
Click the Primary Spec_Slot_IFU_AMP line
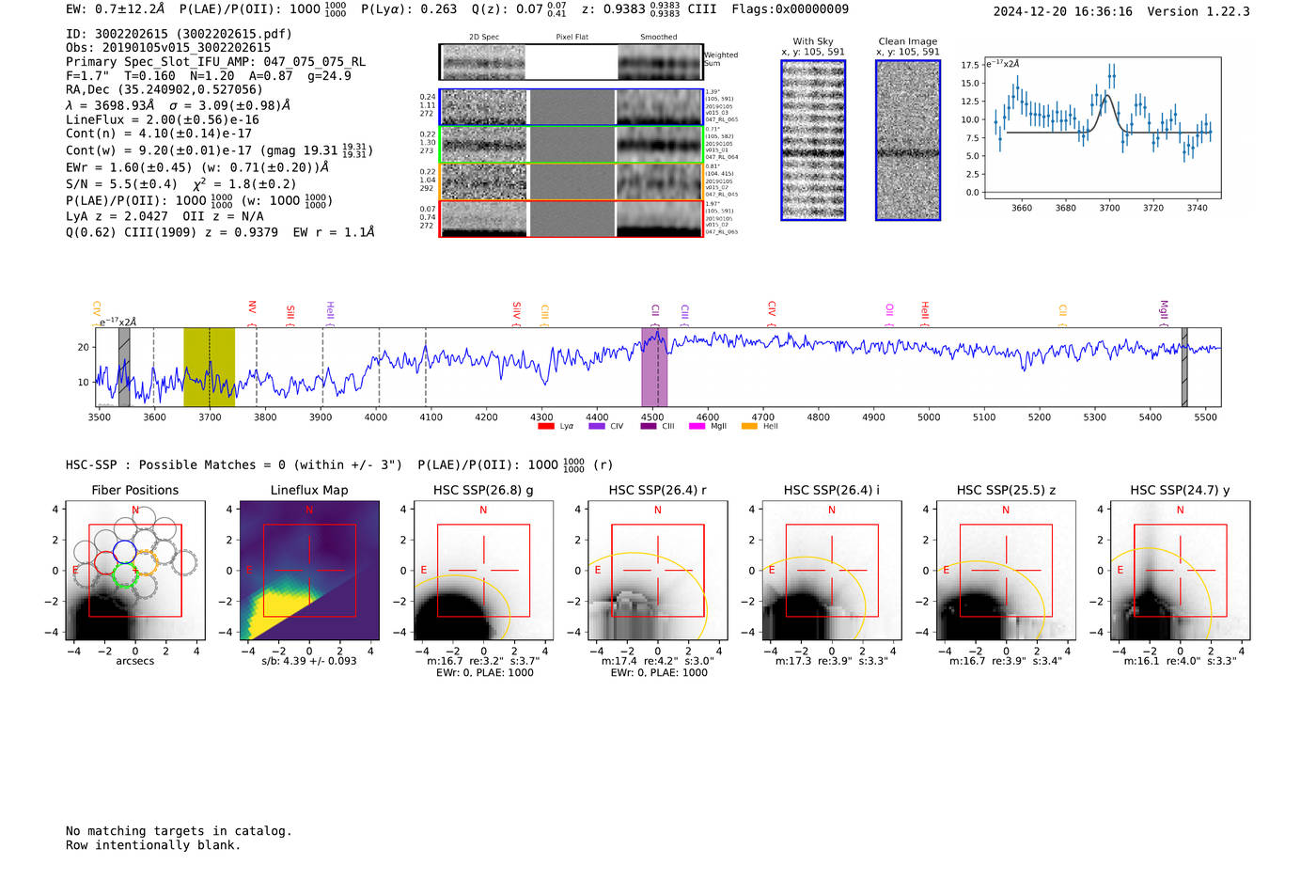click(215, 62)
